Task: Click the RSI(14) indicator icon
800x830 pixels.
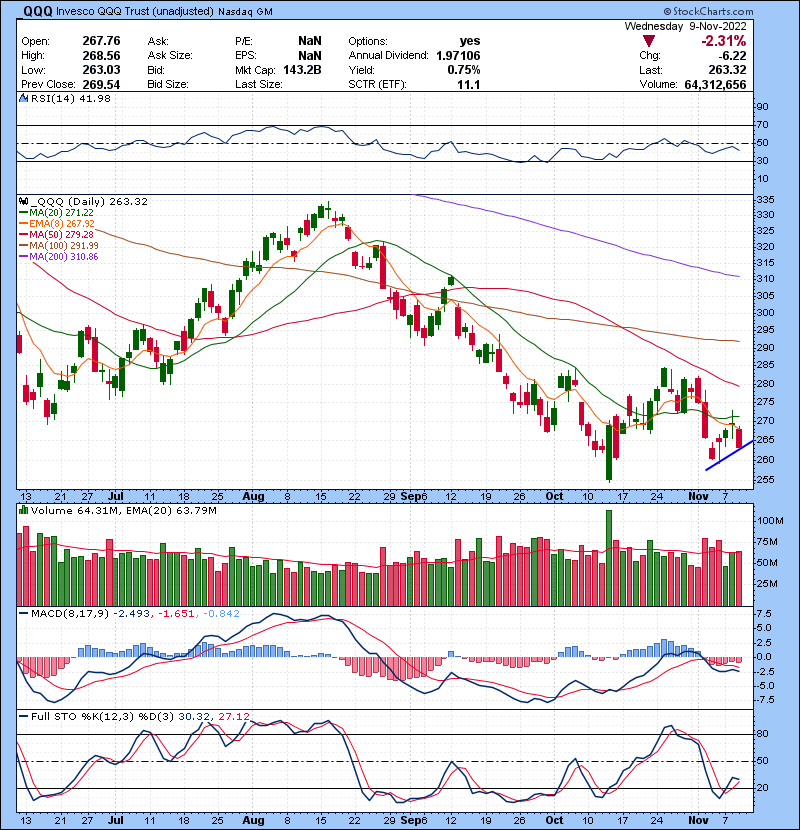Action: click(23, 98)
